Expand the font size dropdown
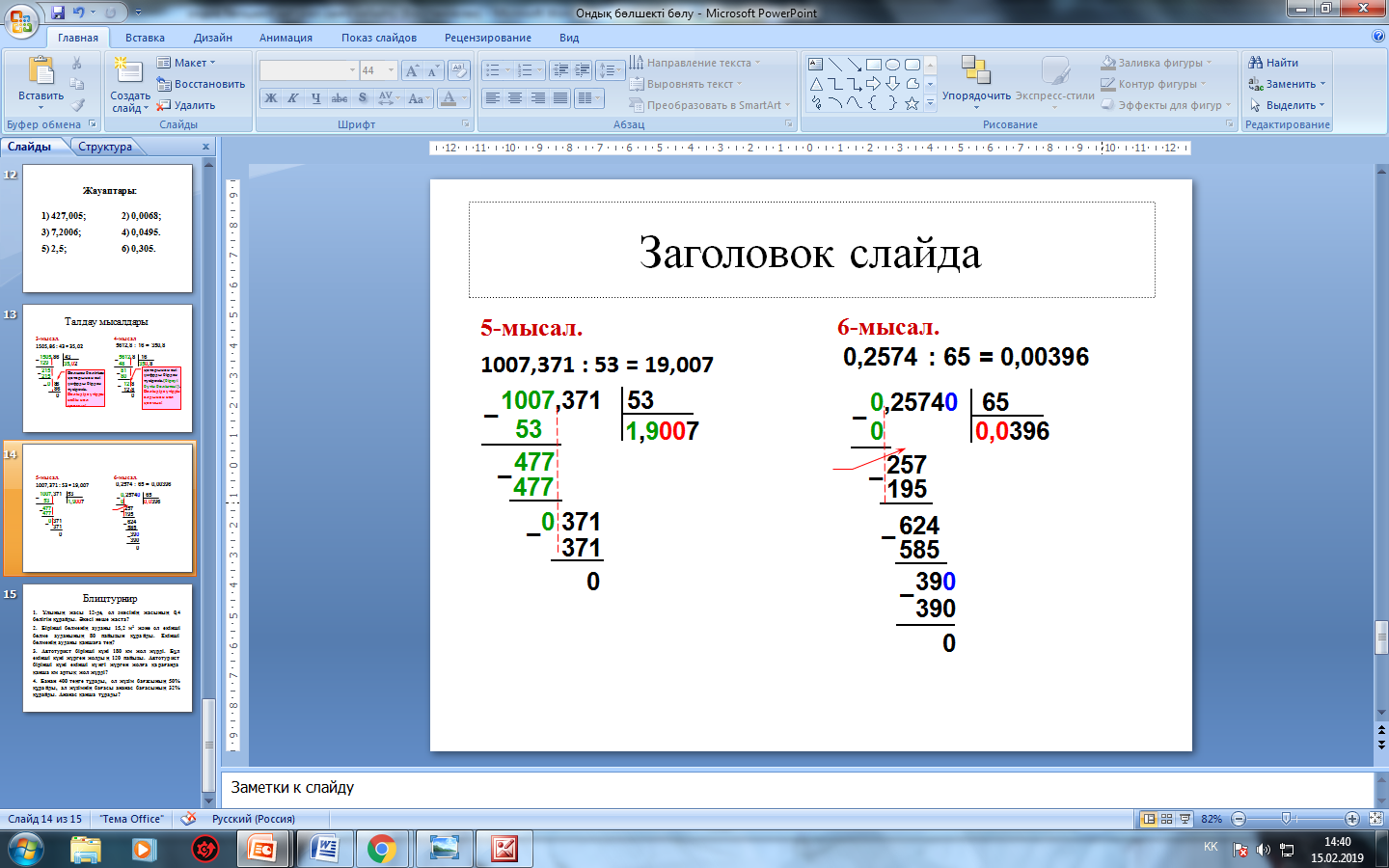The width and height of the screenshot is (1389, 868). [x=391, y=70]
